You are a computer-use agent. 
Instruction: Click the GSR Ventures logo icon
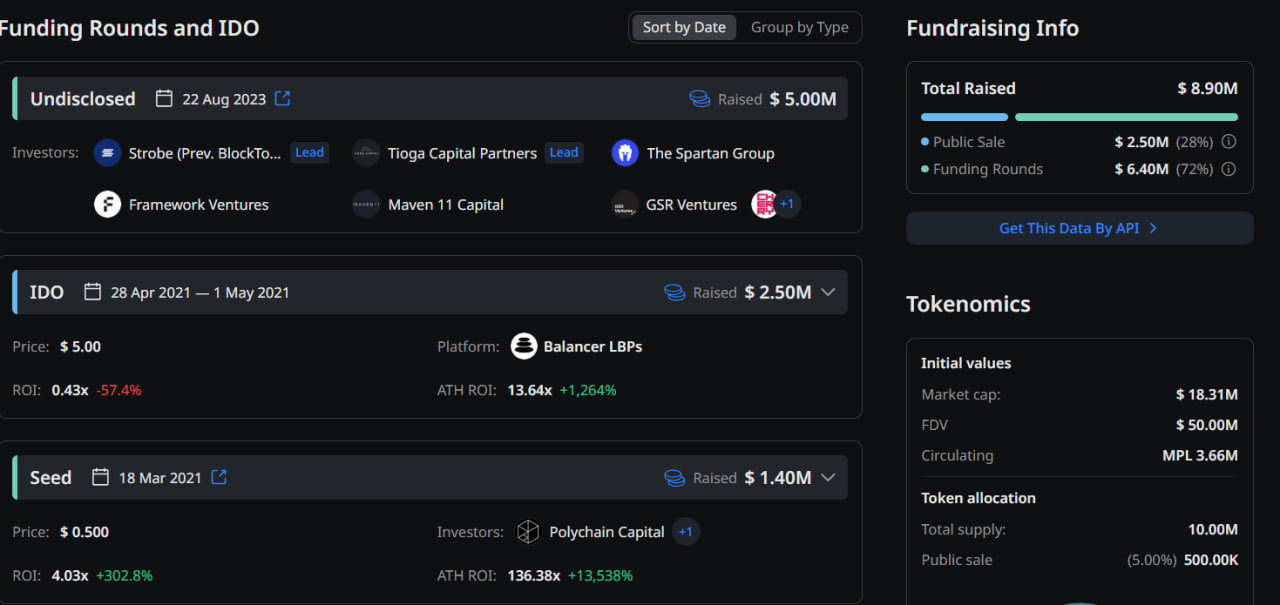(x=625, y=205)
